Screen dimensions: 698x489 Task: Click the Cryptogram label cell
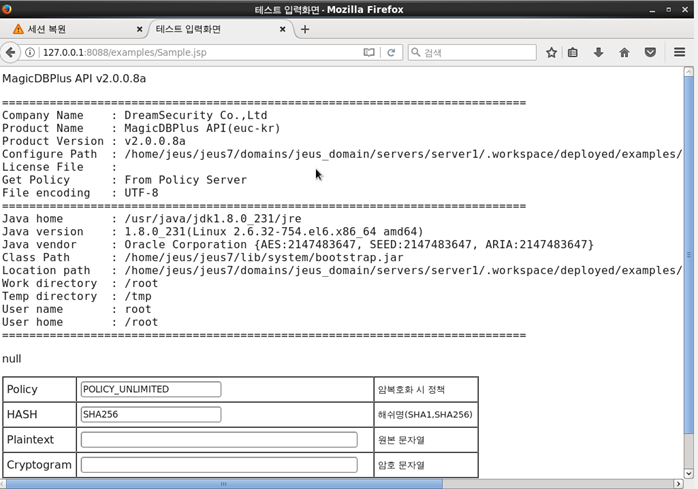coord(40,465)
